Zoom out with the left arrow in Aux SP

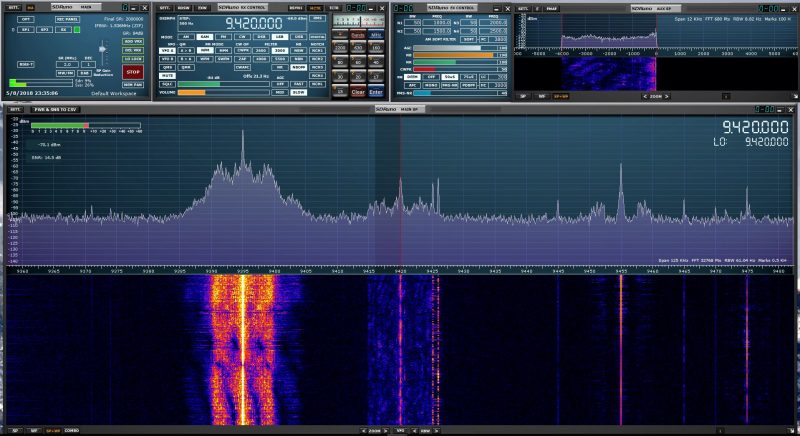(645, 96)
